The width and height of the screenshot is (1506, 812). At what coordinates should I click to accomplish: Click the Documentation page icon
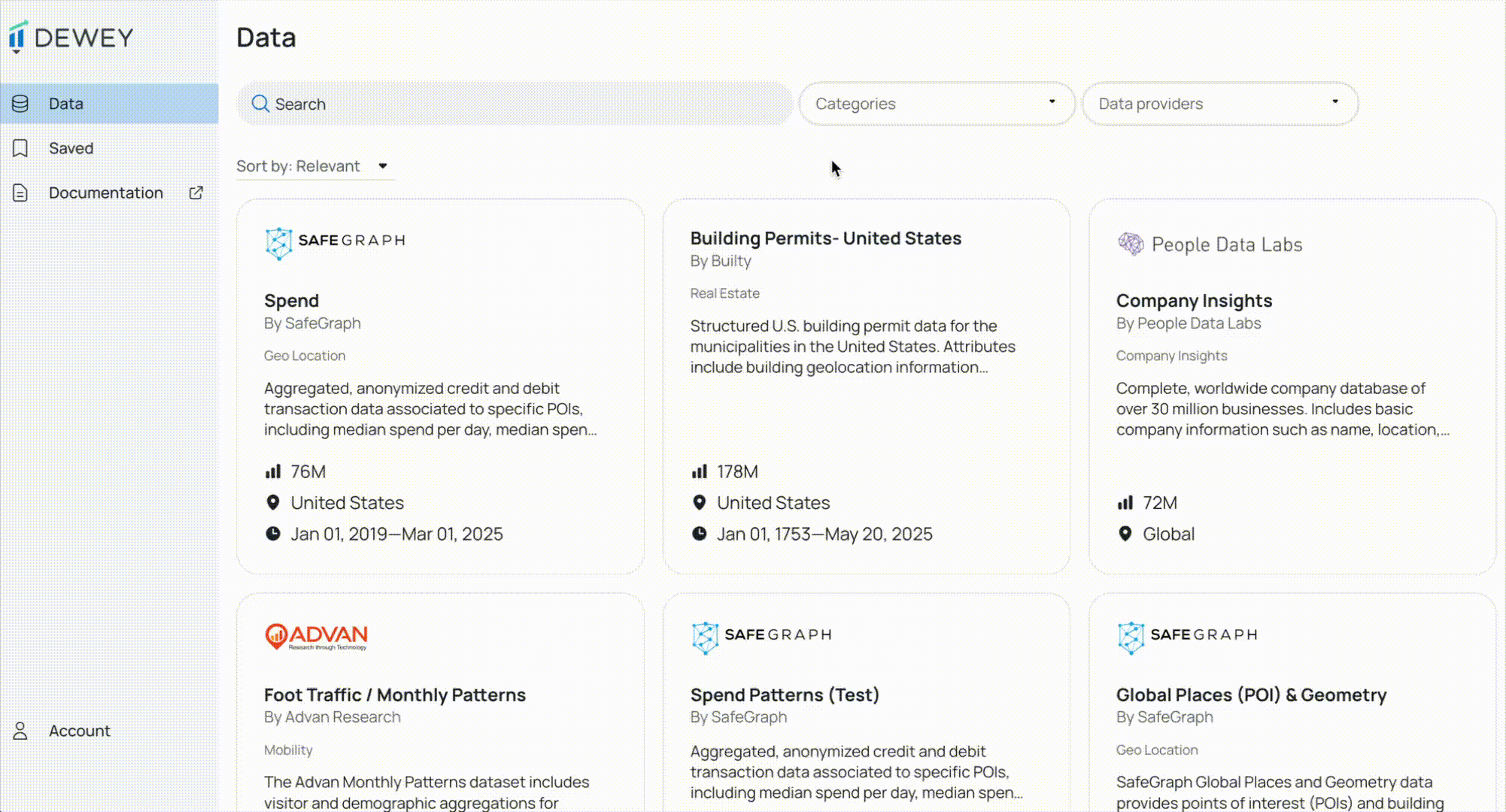coord(20,192)
